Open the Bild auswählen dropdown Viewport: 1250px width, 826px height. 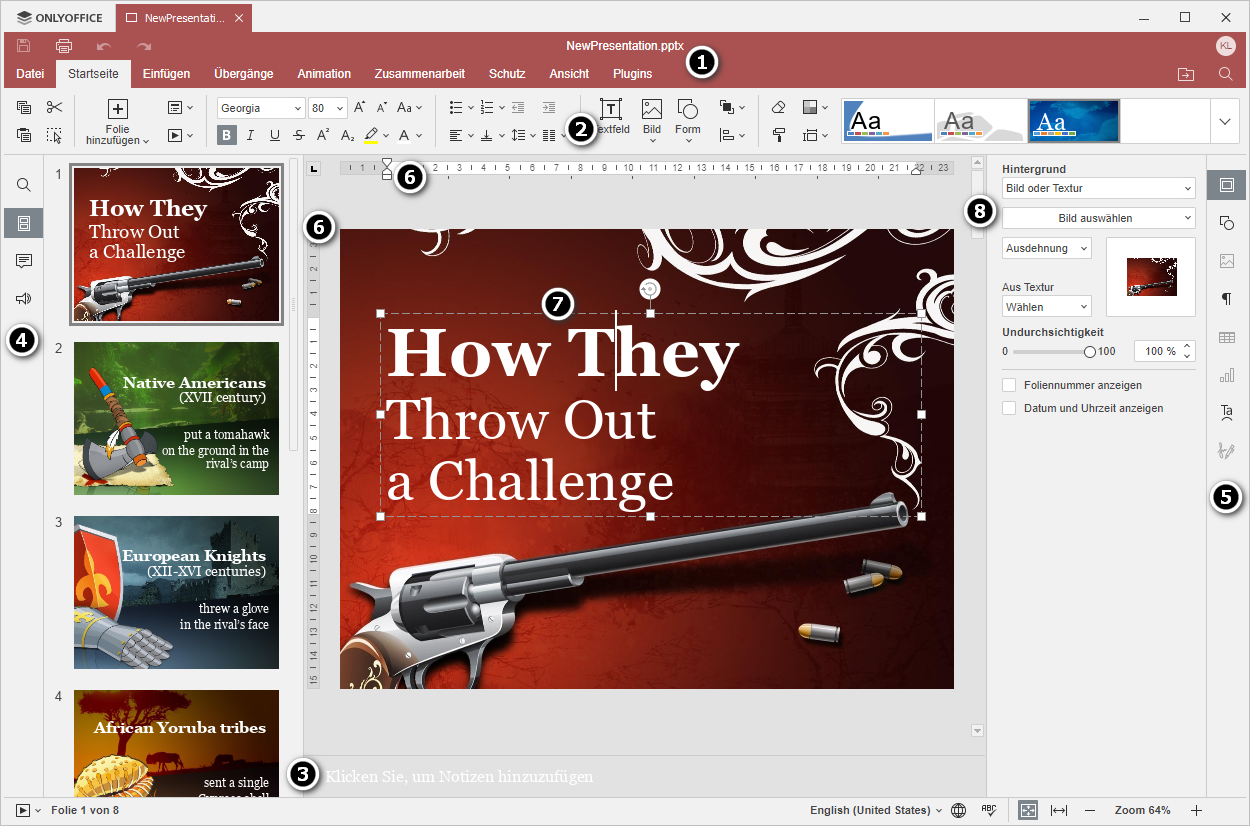tap(1099, 218)
